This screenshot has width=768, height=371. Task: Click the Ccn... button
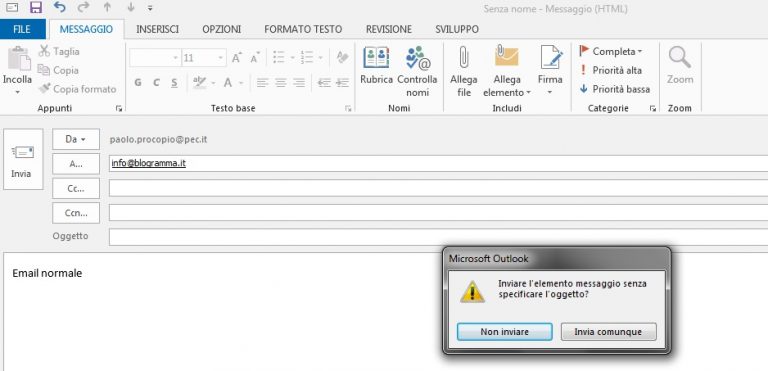point(76,213)
